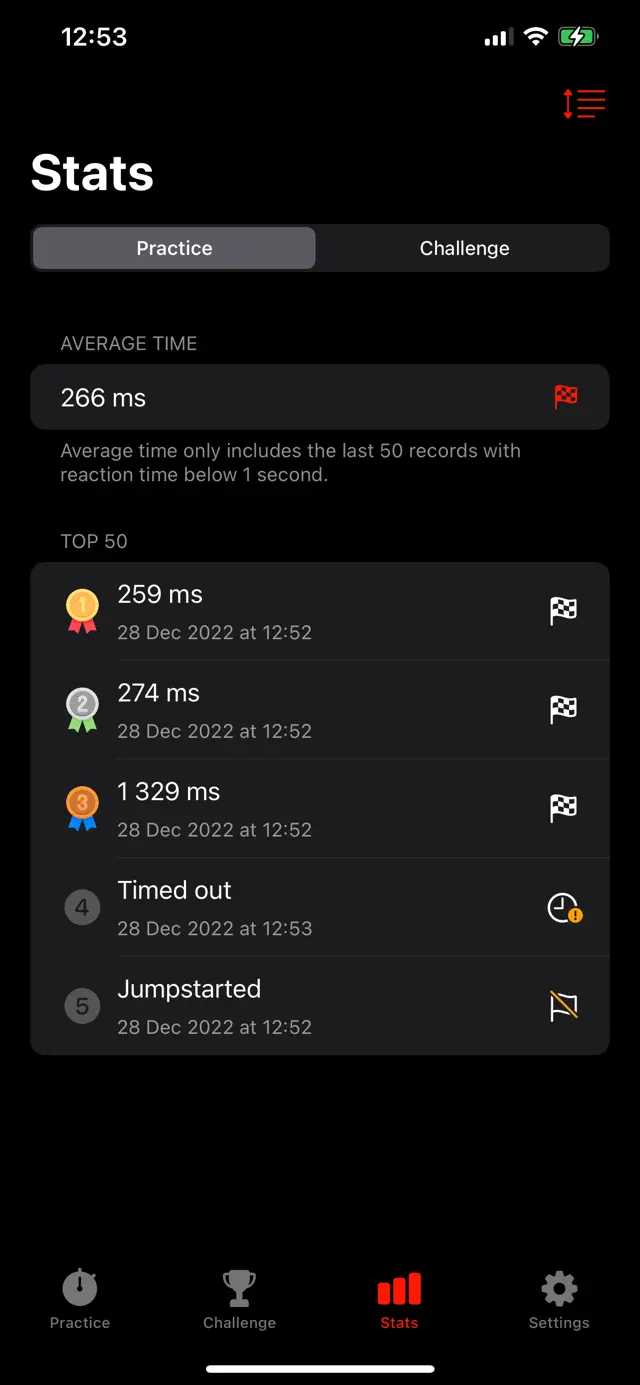Open Settings via the gear icon

(x=558, y=1287)
